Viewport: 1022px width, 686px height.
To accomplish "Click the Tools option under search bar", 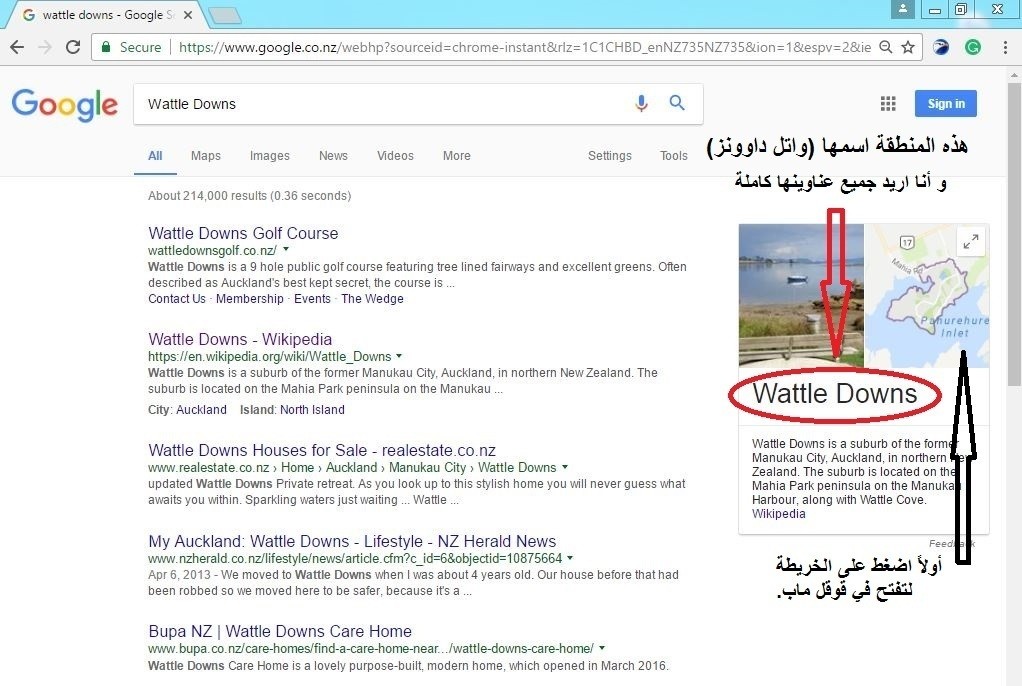I will (673, 156).
